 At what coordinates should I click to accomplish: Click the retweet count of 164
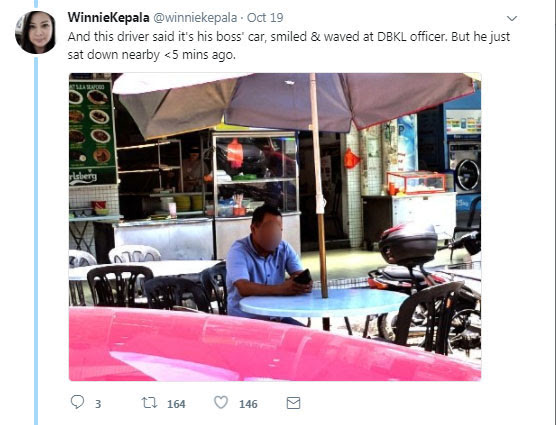click(176, 404)
